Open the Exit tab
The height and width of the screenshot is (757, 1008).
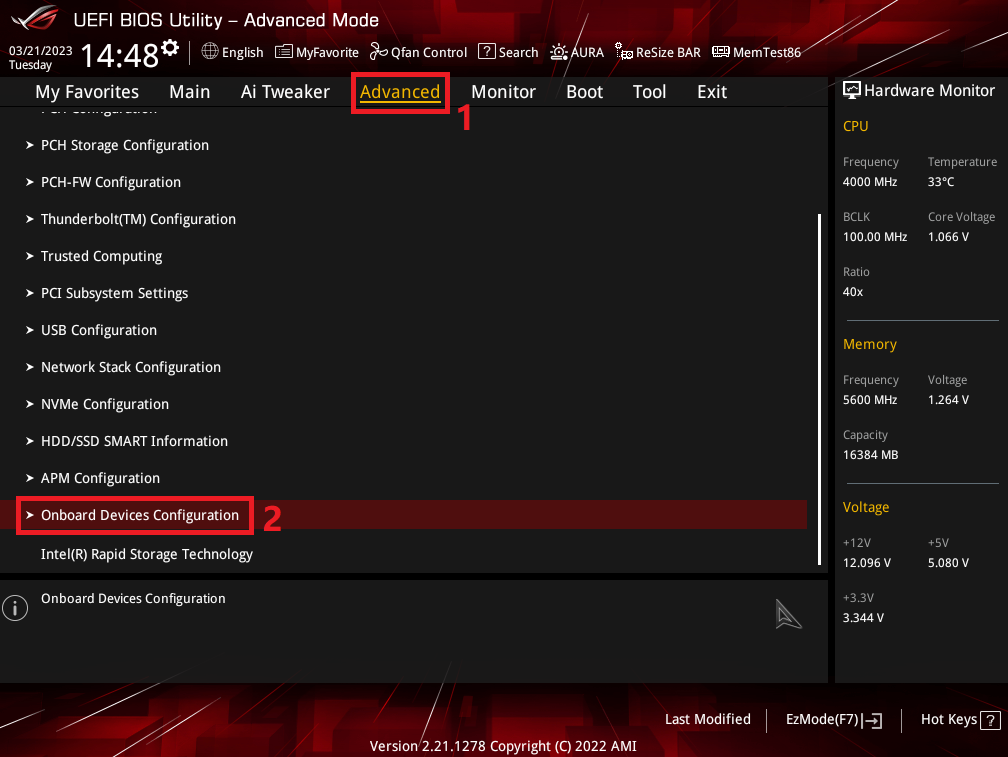click(x=712, y=92)
